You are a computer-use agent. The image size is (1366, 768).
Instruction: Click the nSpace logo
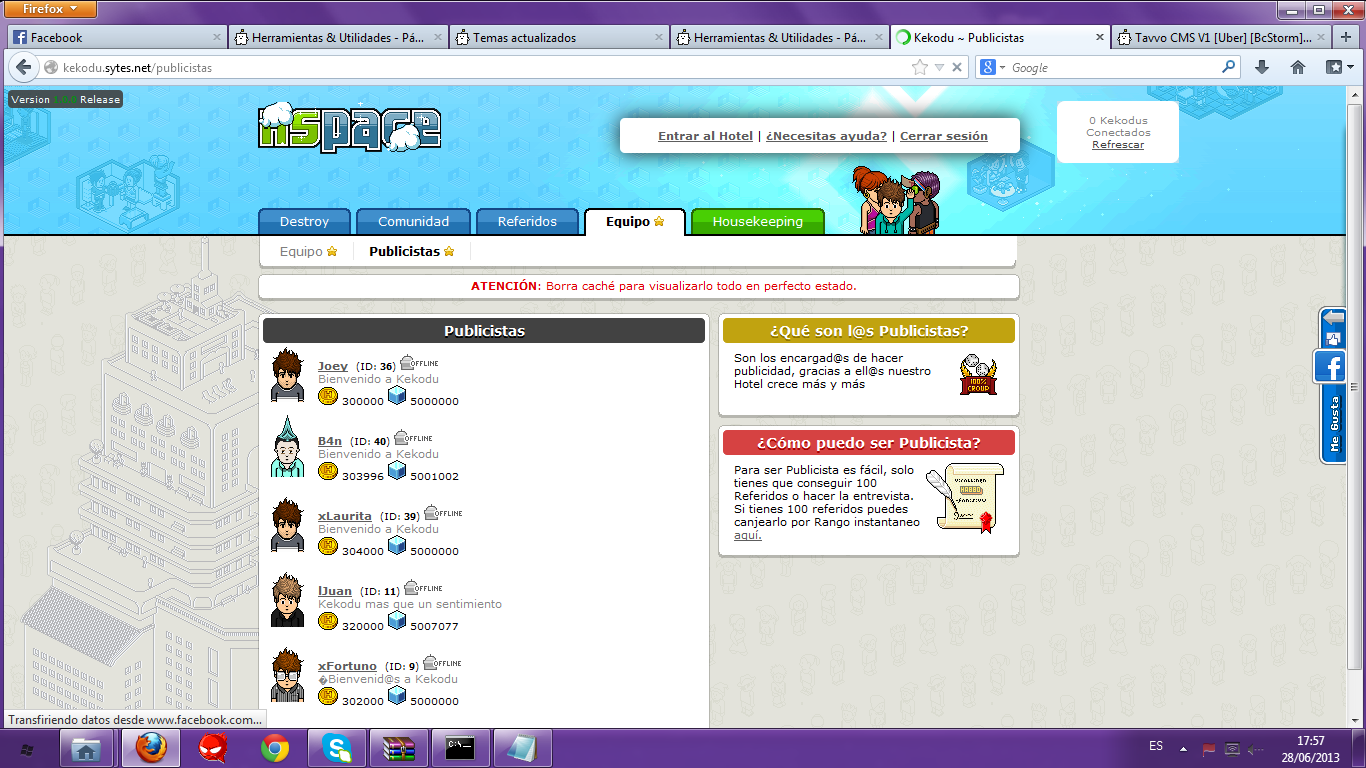tap(350, 128)
